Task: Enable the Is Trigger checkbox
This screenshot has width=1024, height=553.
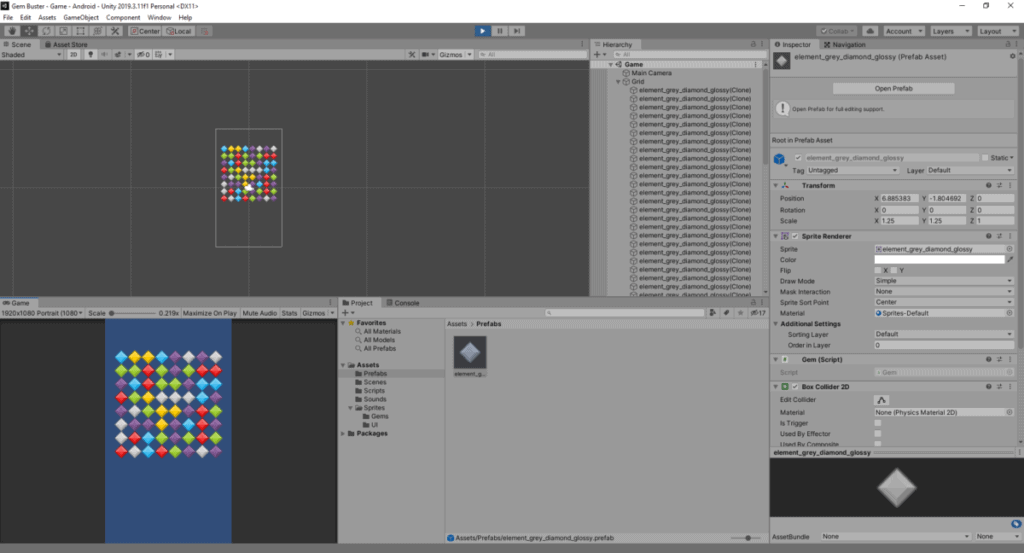Action: [878, 423]
